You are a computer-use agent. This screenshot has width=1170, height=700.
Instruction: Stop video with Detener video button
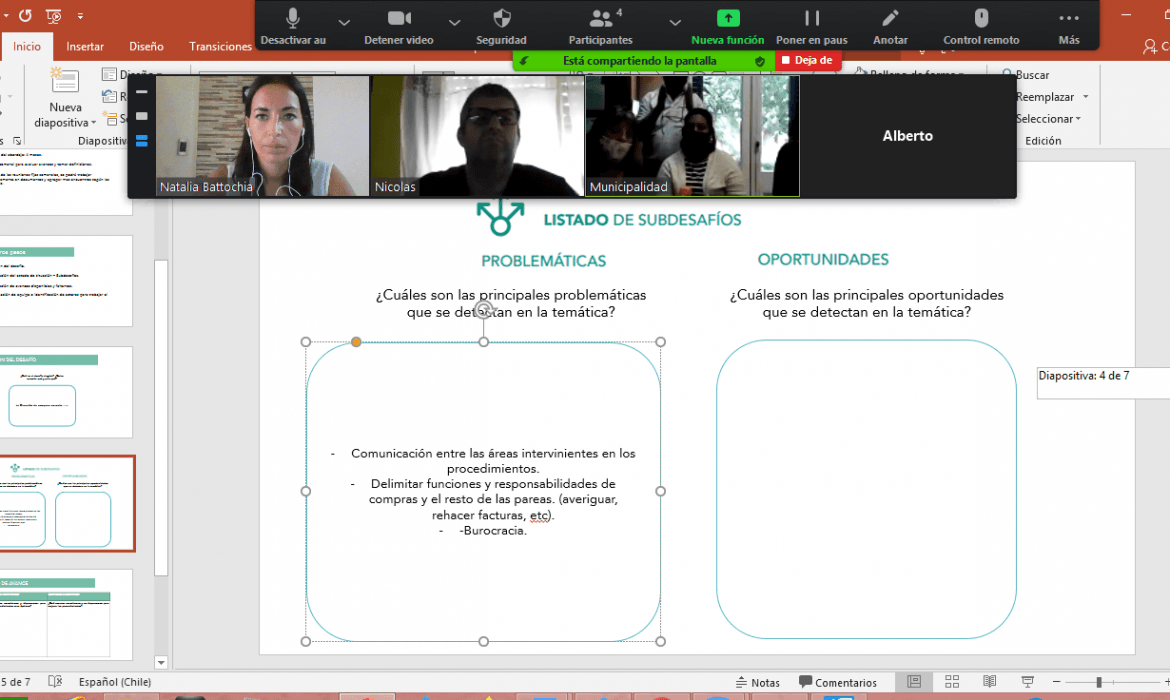[x=399, y=19]
